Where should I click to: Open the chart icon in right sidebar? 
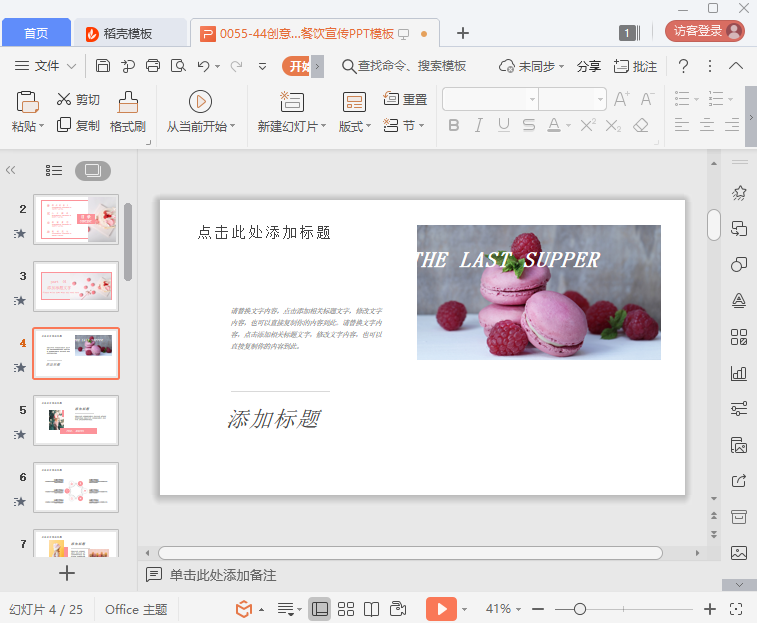[739, 373]
